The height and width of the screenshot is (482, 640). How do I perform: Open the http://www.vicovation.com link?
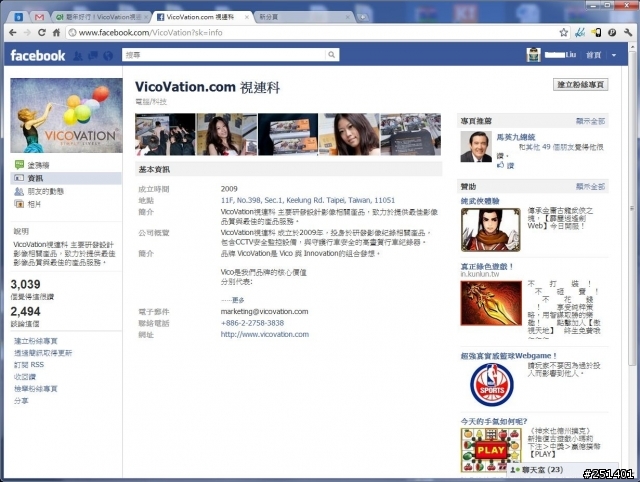[264, 334]
